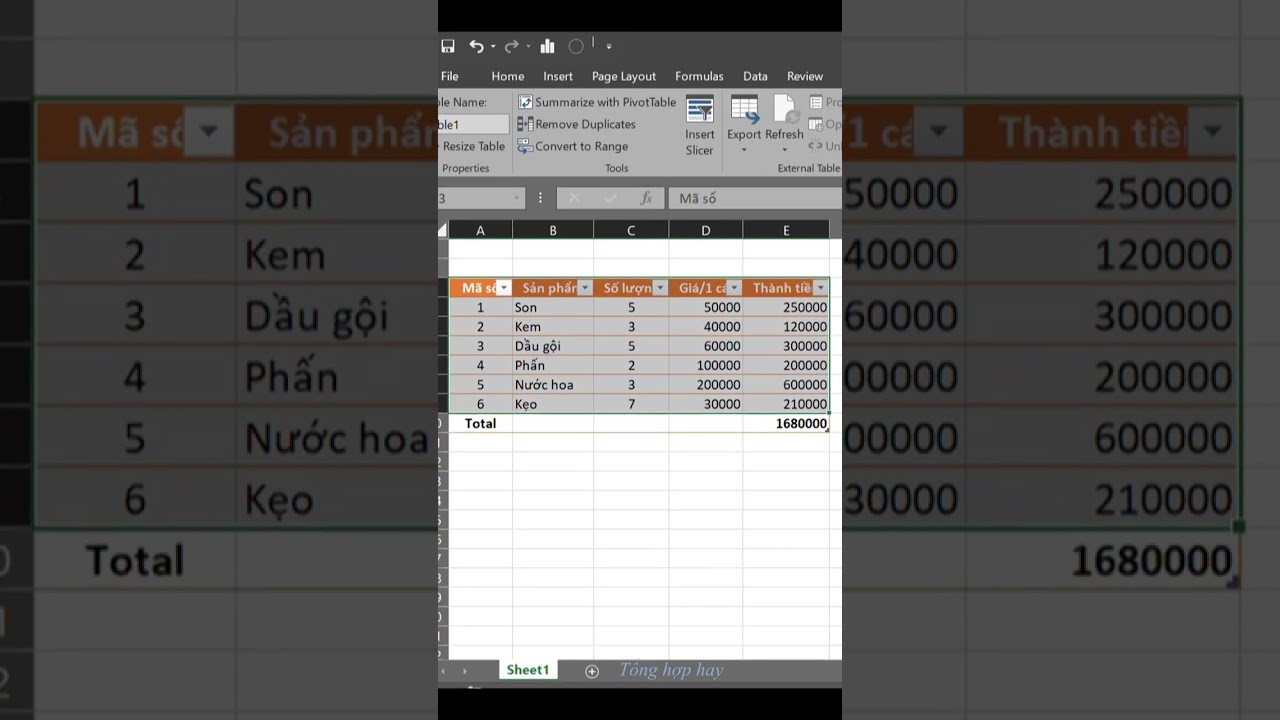Open filter dropdown on Thành tiền column
Viewport: 1280px width, 720px height.
pos(820,288)
